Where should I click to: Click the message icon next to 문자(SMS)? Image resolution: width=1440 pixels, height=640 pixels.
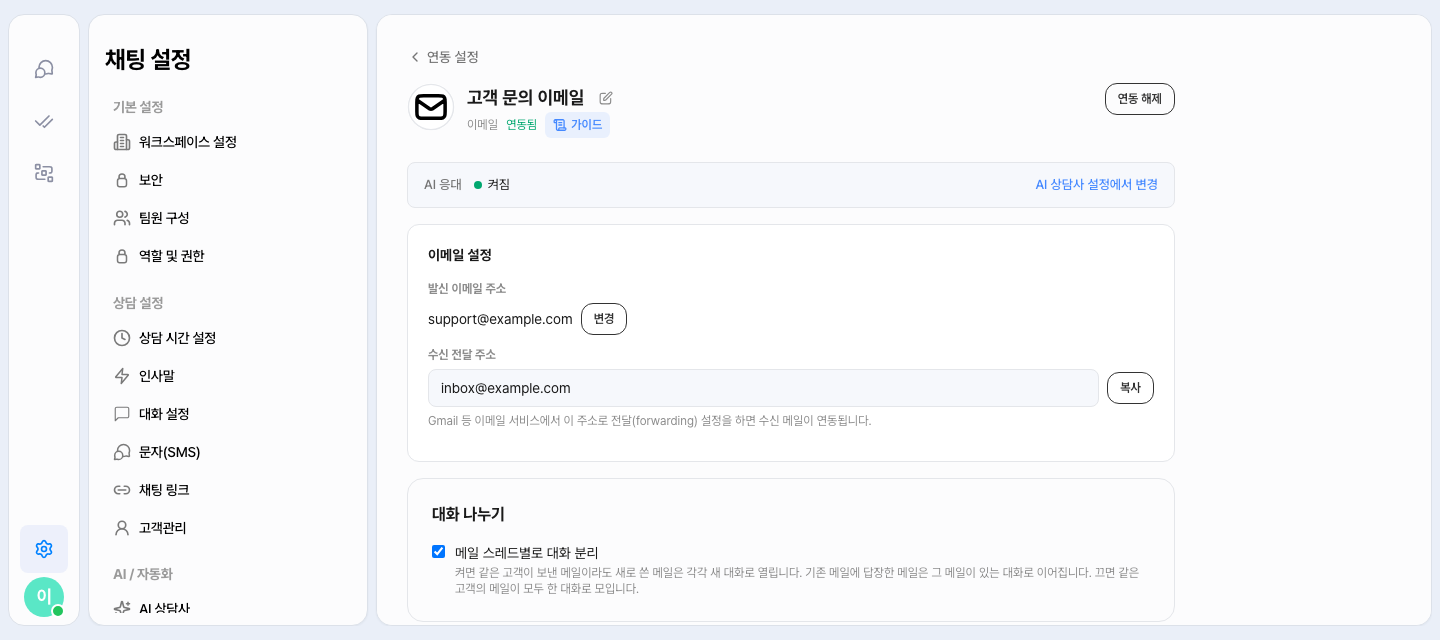122,452
